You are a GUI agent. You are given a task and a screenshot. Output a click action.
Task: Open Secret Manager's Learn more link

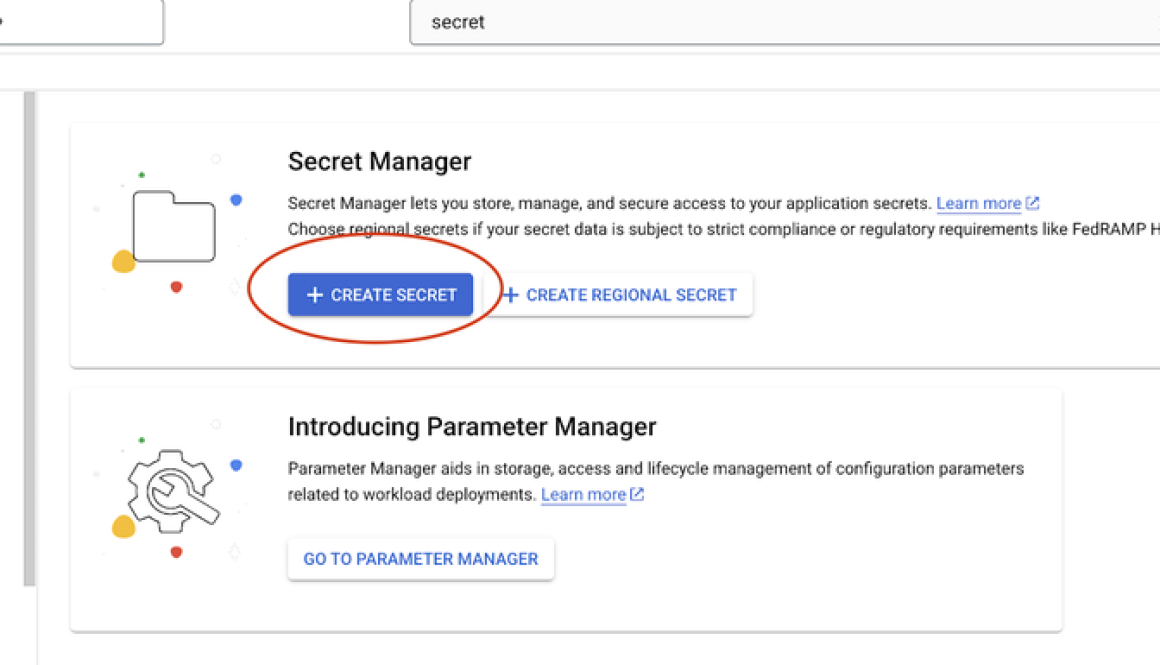(978, 202)
